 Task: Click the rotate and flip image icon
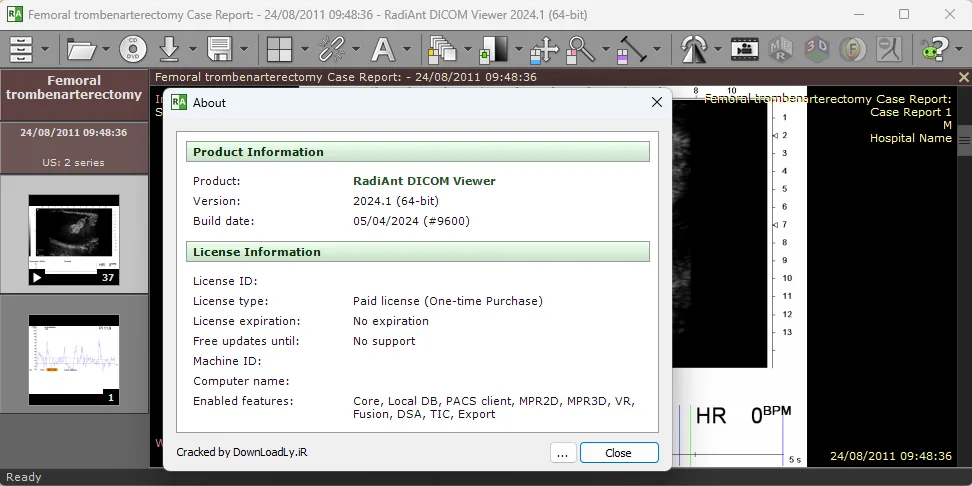click(694, 49)
